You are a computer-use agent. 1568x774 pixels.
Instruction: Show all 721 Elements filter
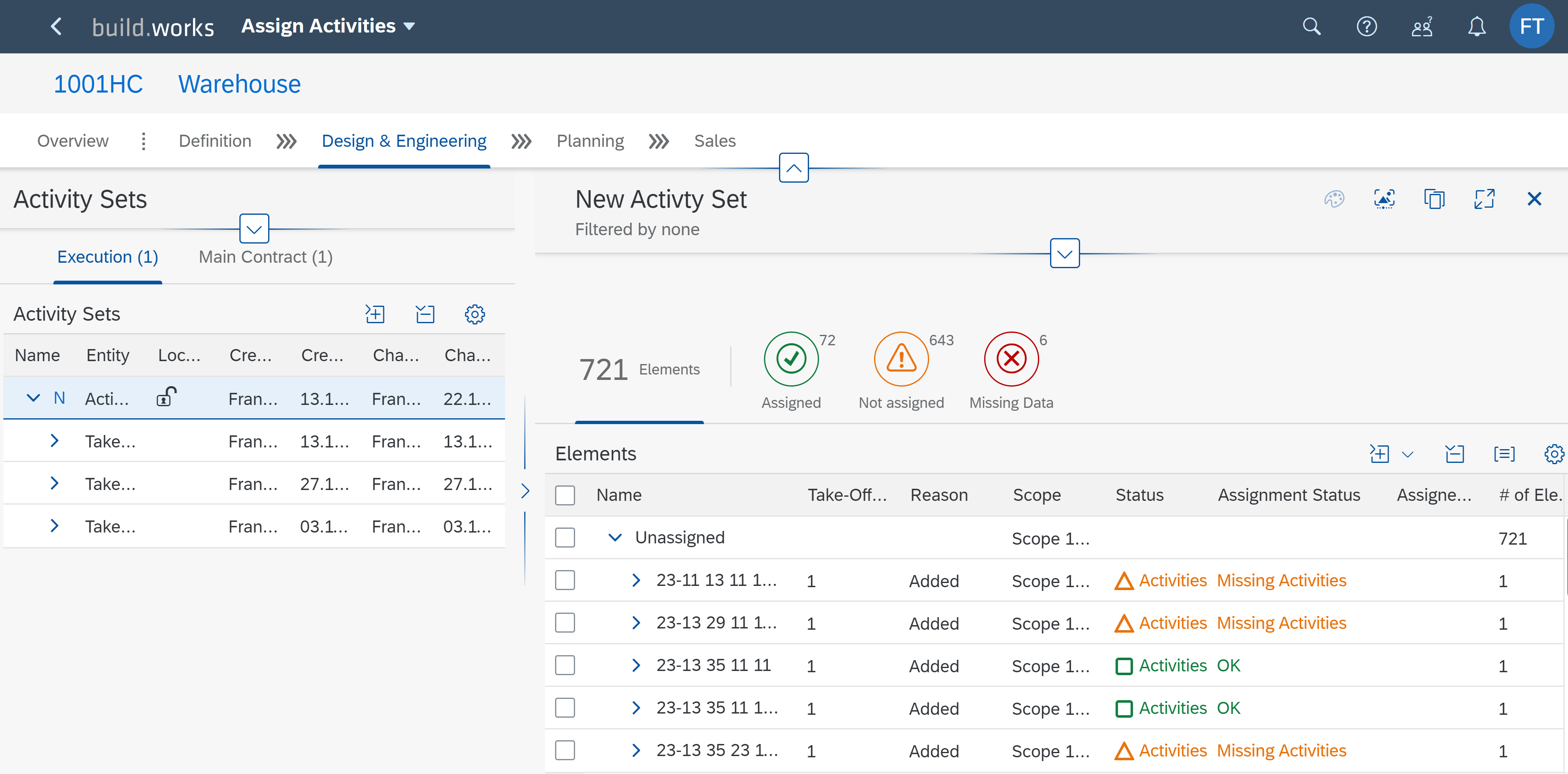639,369
